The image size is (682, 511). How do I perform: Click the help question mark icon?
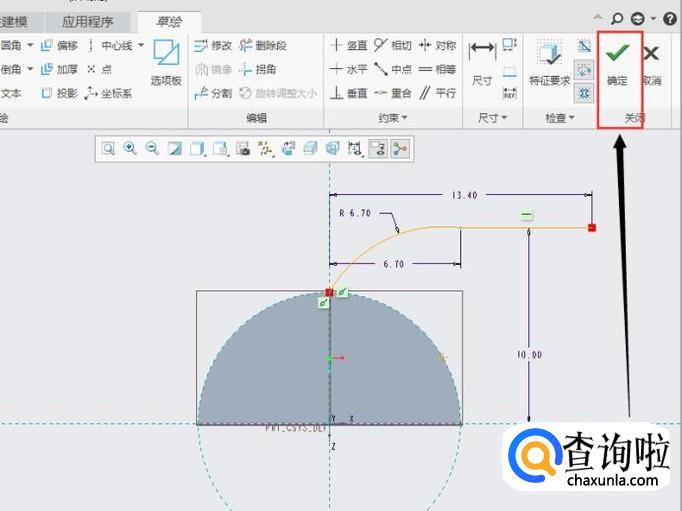click(x=670, y=18)
